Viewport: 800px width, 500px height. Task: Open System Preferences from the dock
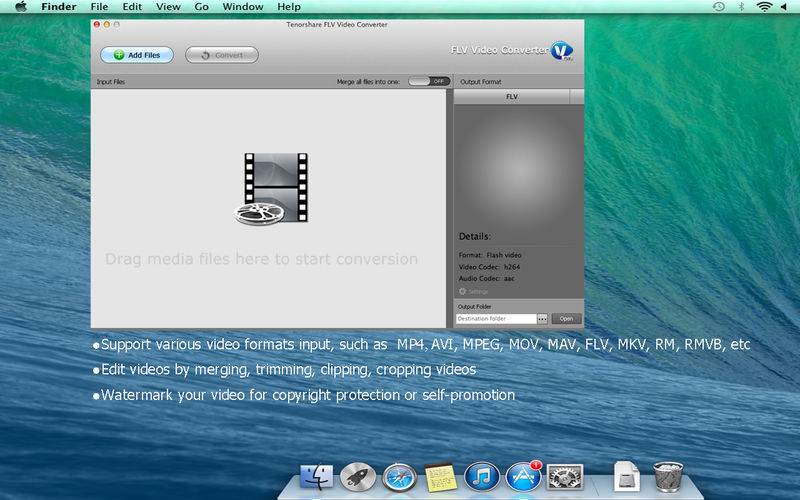click(x=565, y=477)
